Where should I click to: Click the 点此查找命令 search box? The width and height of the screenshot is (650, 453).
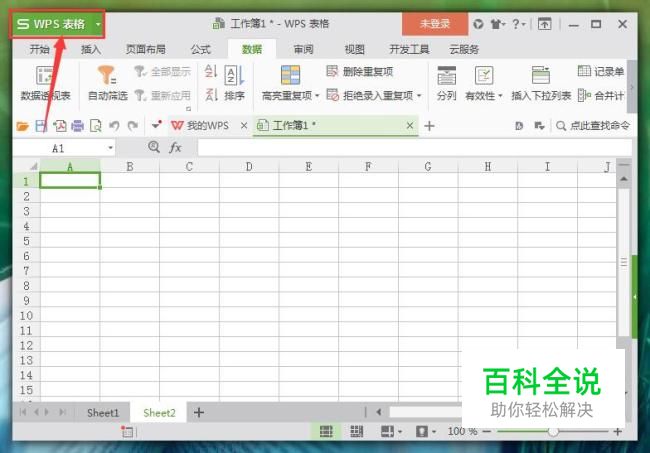[x=593, y=126]
